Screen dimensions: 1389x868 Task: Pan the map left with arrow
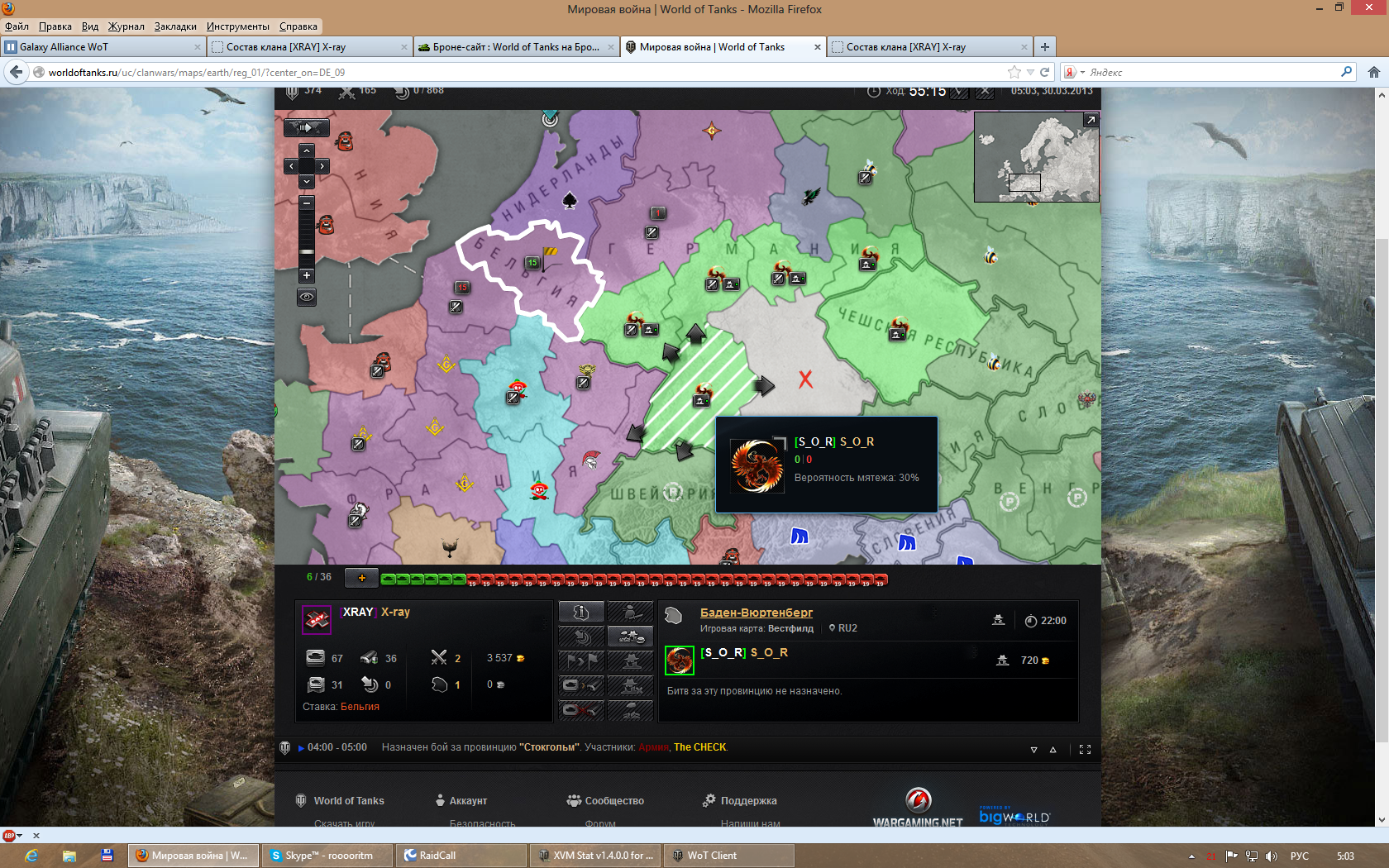tap(291, 166)
